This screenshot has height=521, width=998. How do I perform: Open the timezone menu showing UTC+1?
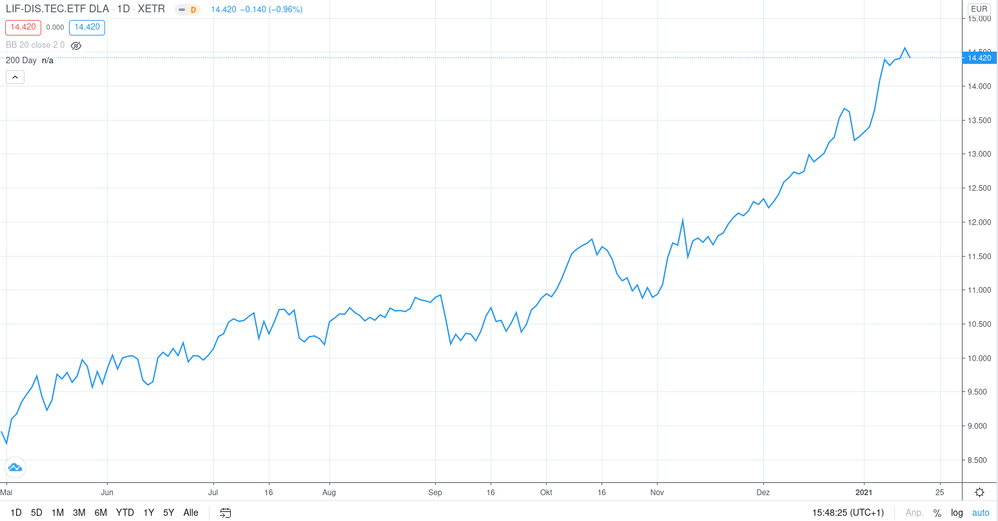click(848, 513)
